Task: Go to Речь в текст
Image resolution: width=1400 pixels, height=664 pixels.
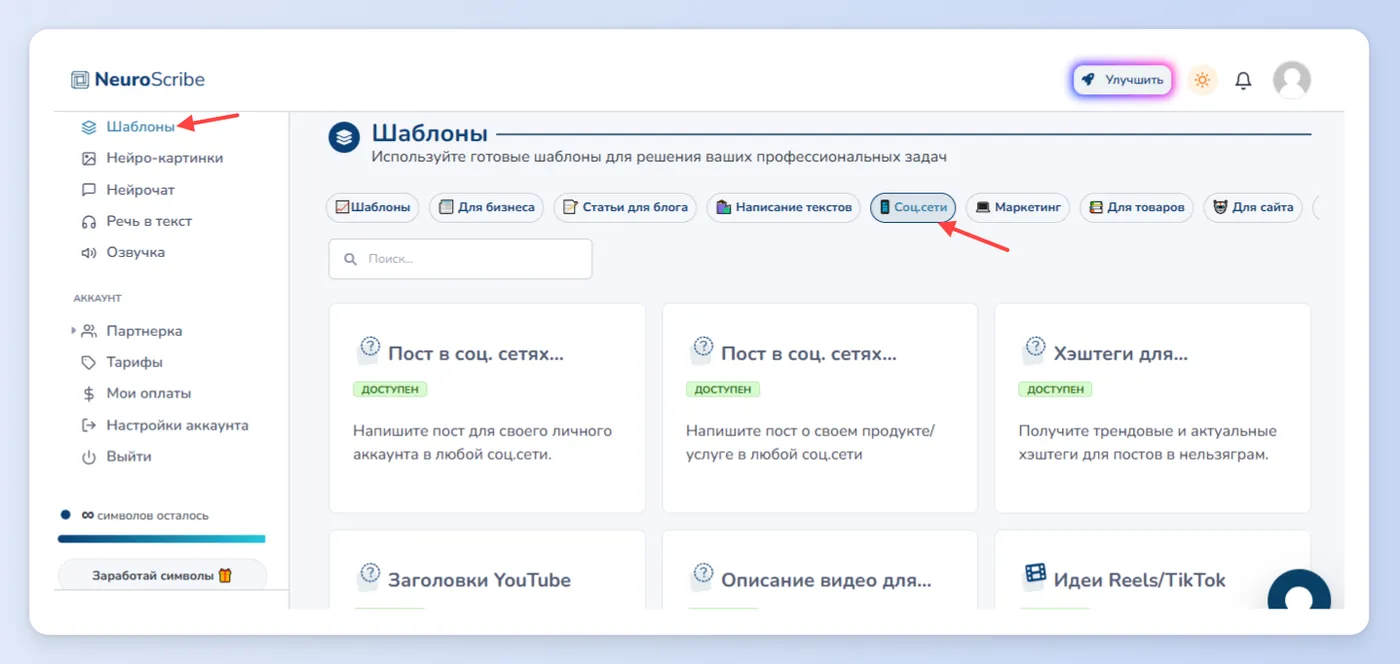Action: pyautogui.click(x=149, y=221)
